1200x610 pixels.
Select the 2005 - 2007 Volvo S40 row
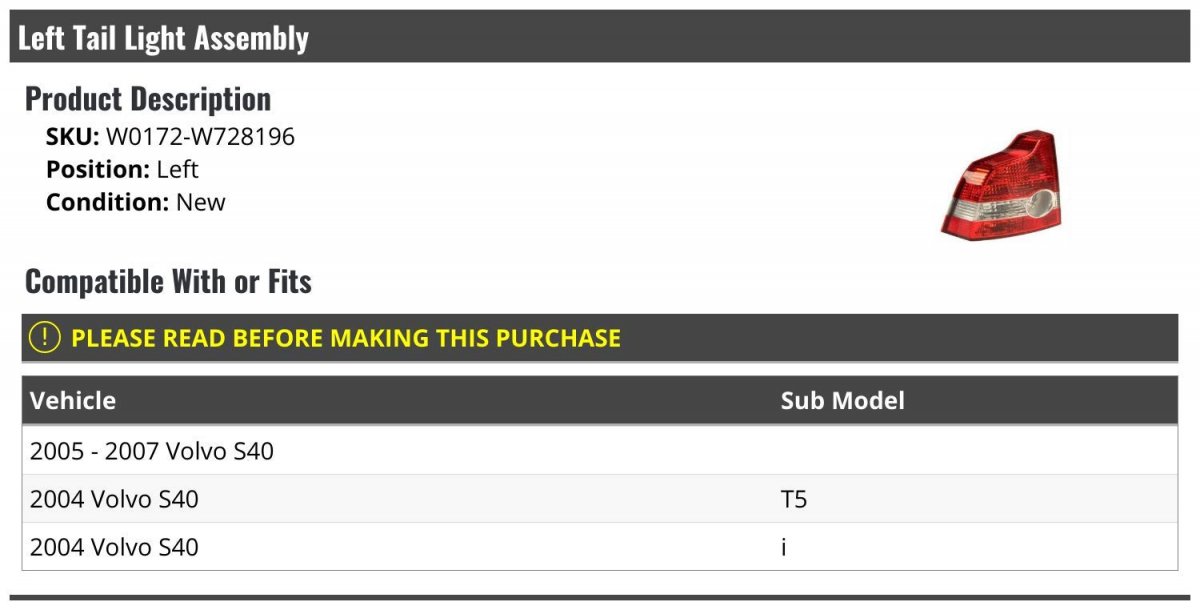click(600, 451)
